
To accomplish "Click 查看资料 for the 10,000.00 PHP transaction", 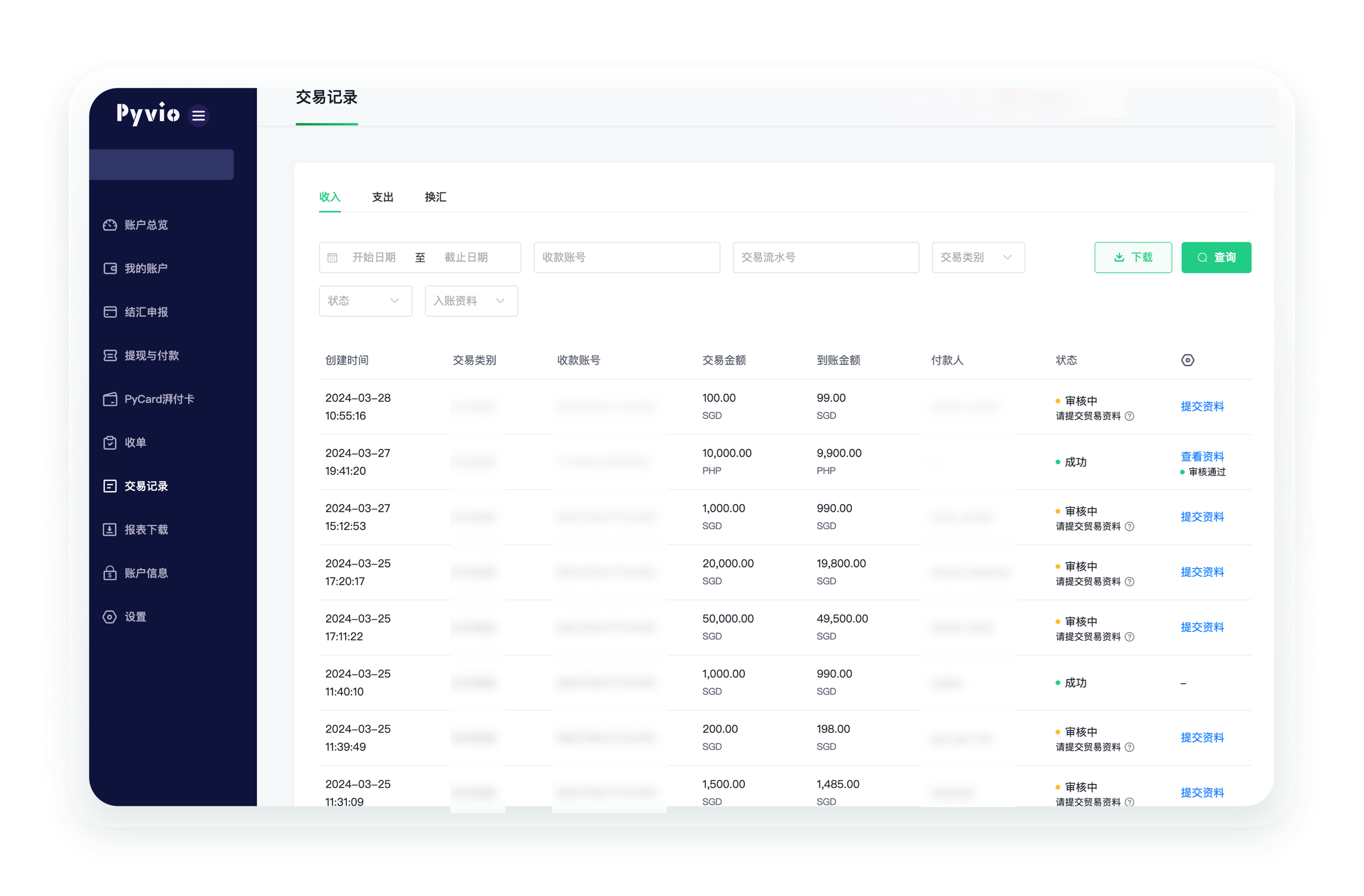I will [x=1202, y=457].
